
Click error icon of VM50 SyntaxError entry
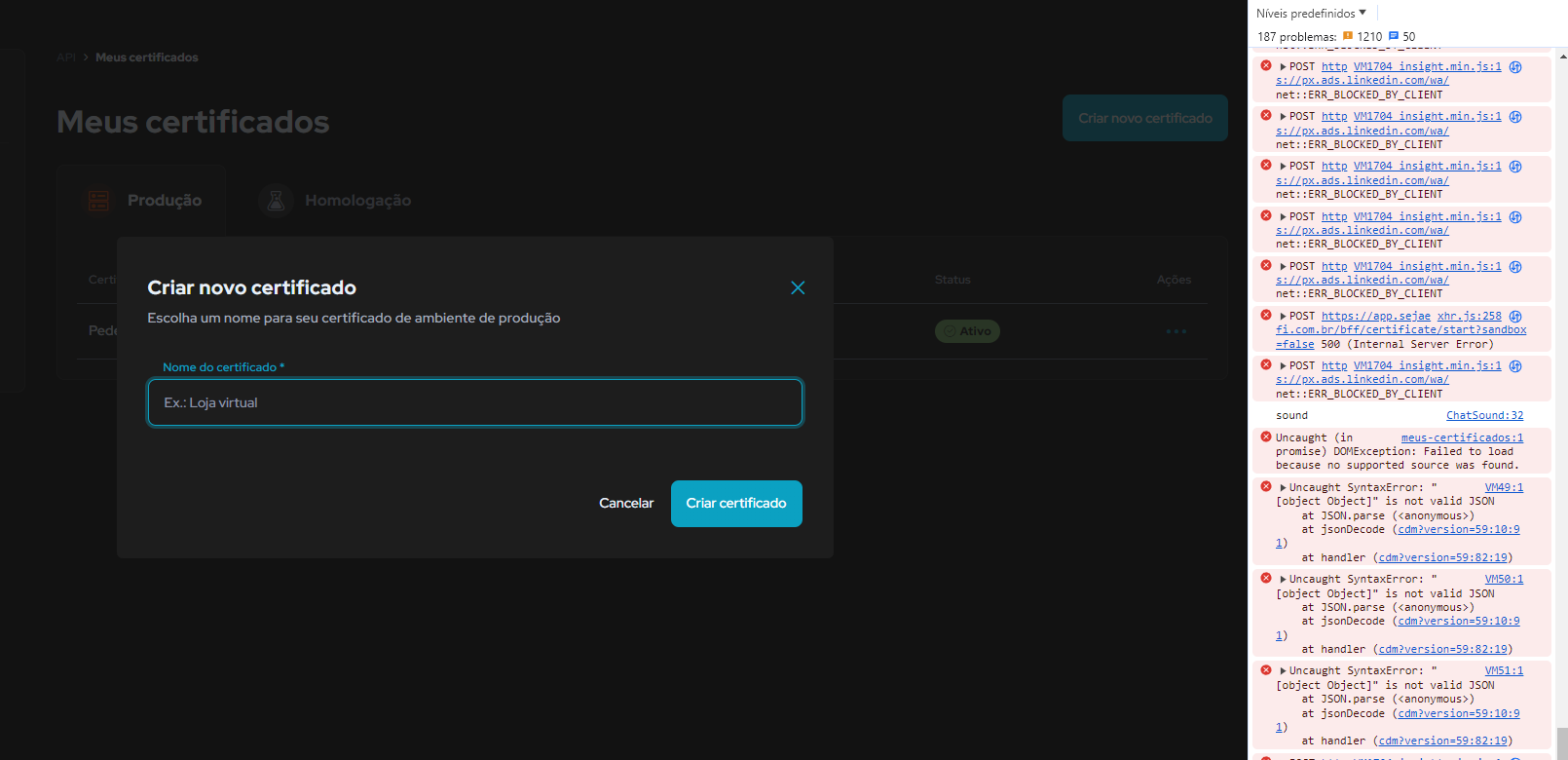1266,579
